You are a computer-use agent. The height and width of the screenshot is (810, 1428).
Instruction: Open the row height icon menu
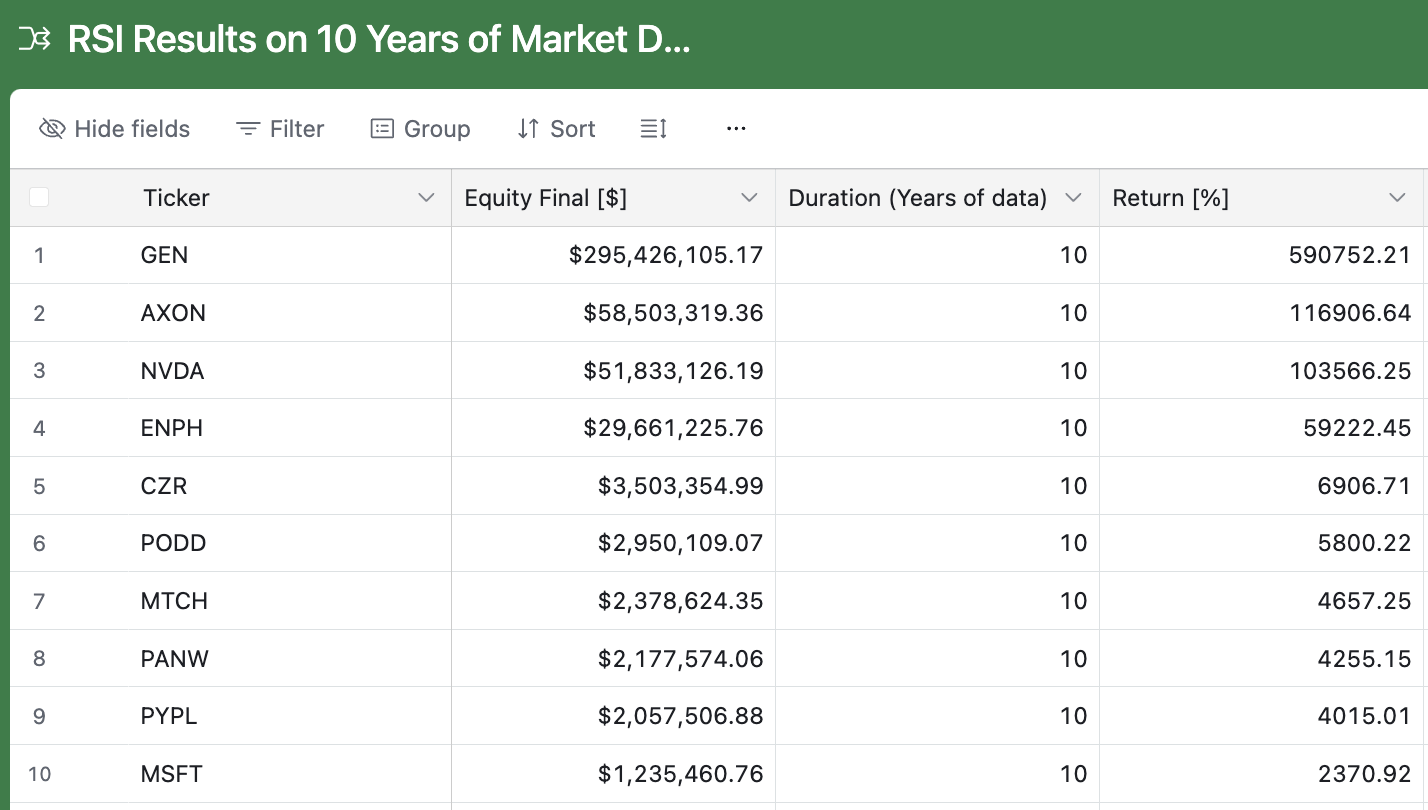tap(653, 129)
